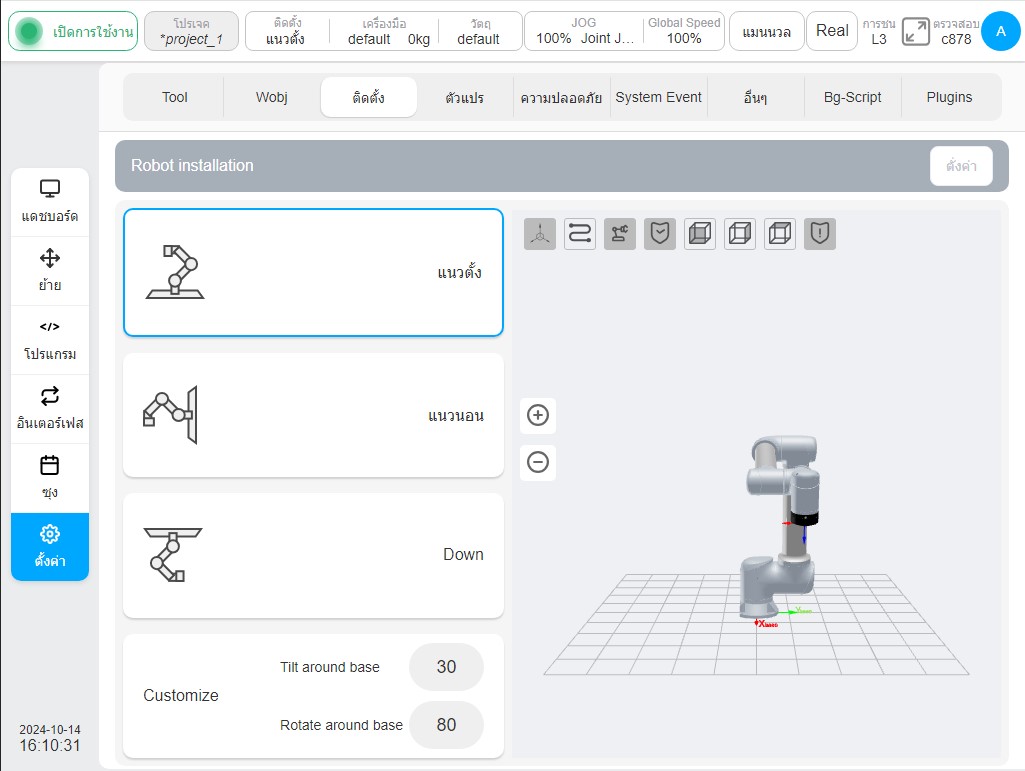This screenshot has width=1025, height=771.
Task: Switch to the Bg-Script tab
Action: [x=852, y=97]
